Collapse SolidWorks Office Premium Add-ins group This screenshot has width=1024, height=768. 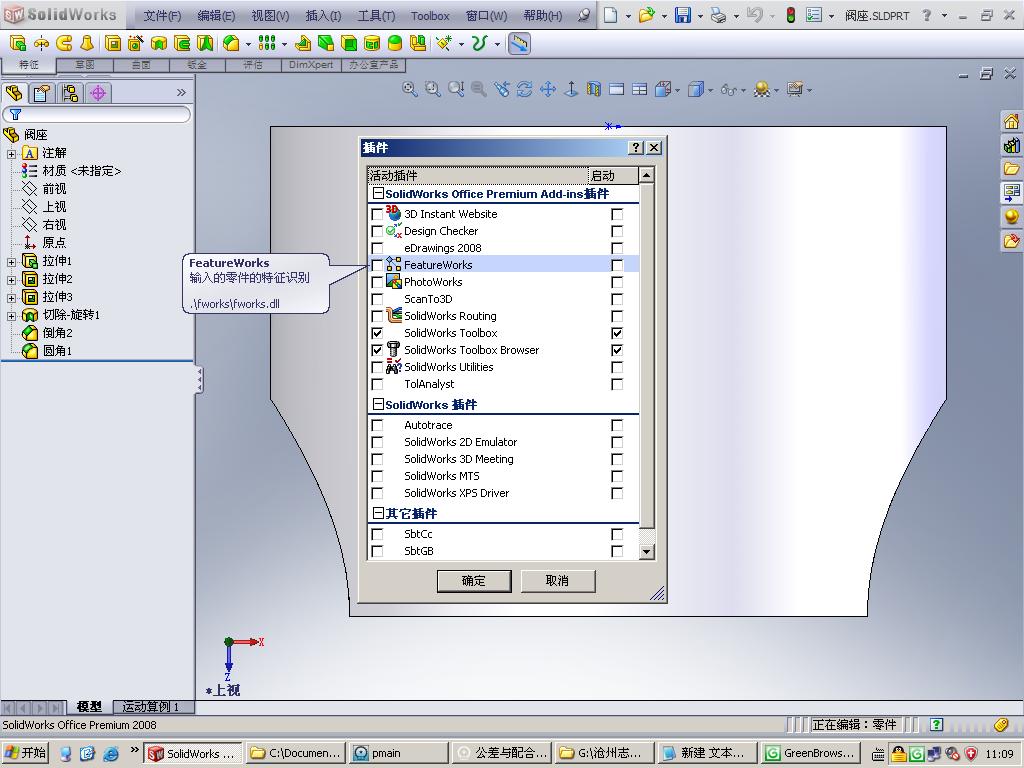[x=377, y=193]
